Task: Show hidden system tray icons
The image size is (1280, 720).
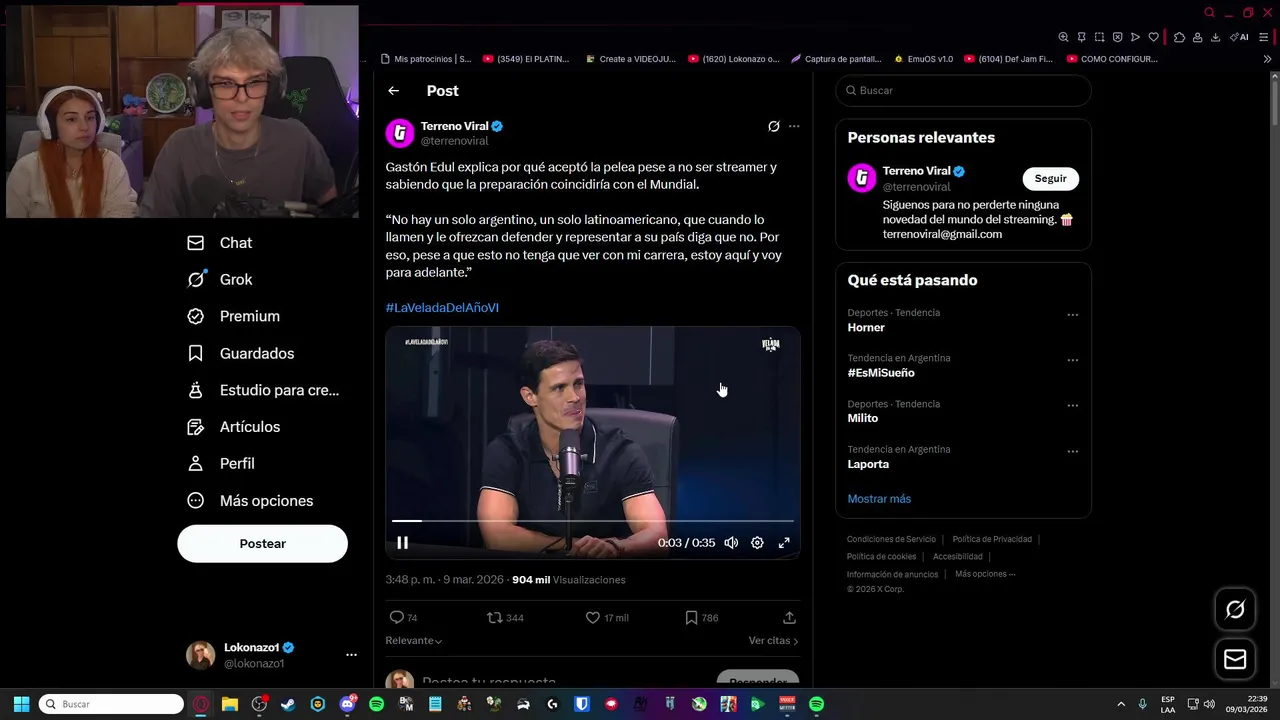Action: [x=1120, y=704]
